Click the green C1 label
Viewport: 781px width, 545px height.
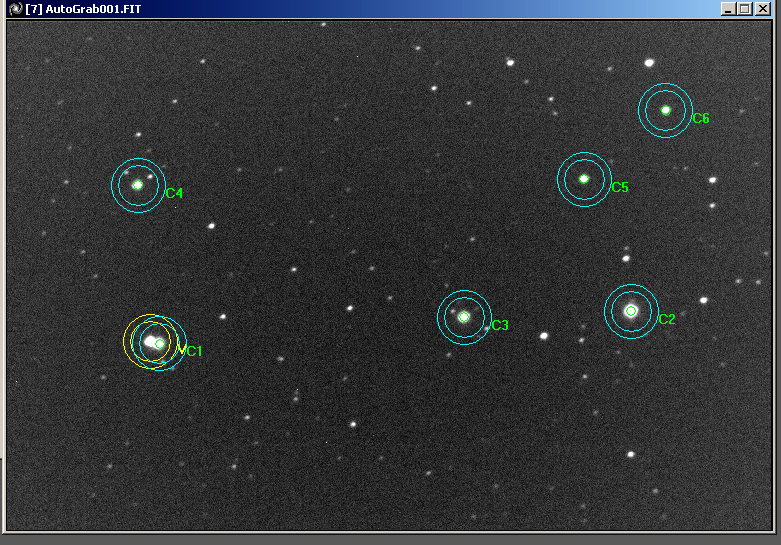tap(194, 351)
